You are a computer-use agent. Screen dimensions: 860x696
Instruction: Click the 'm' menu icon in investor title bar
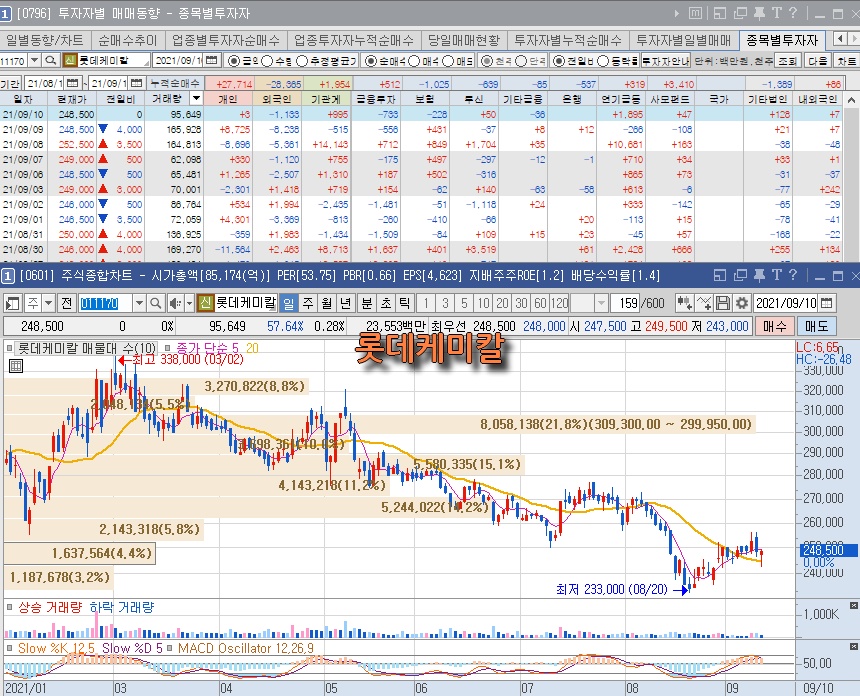coord(695,13)
